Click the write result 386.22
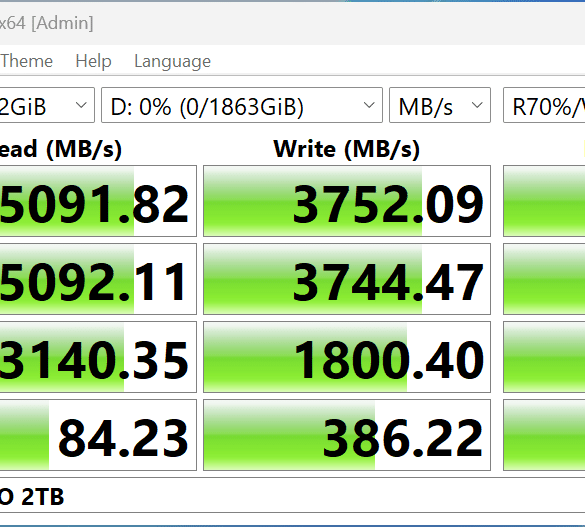585x527 pixels. [347, 435]
